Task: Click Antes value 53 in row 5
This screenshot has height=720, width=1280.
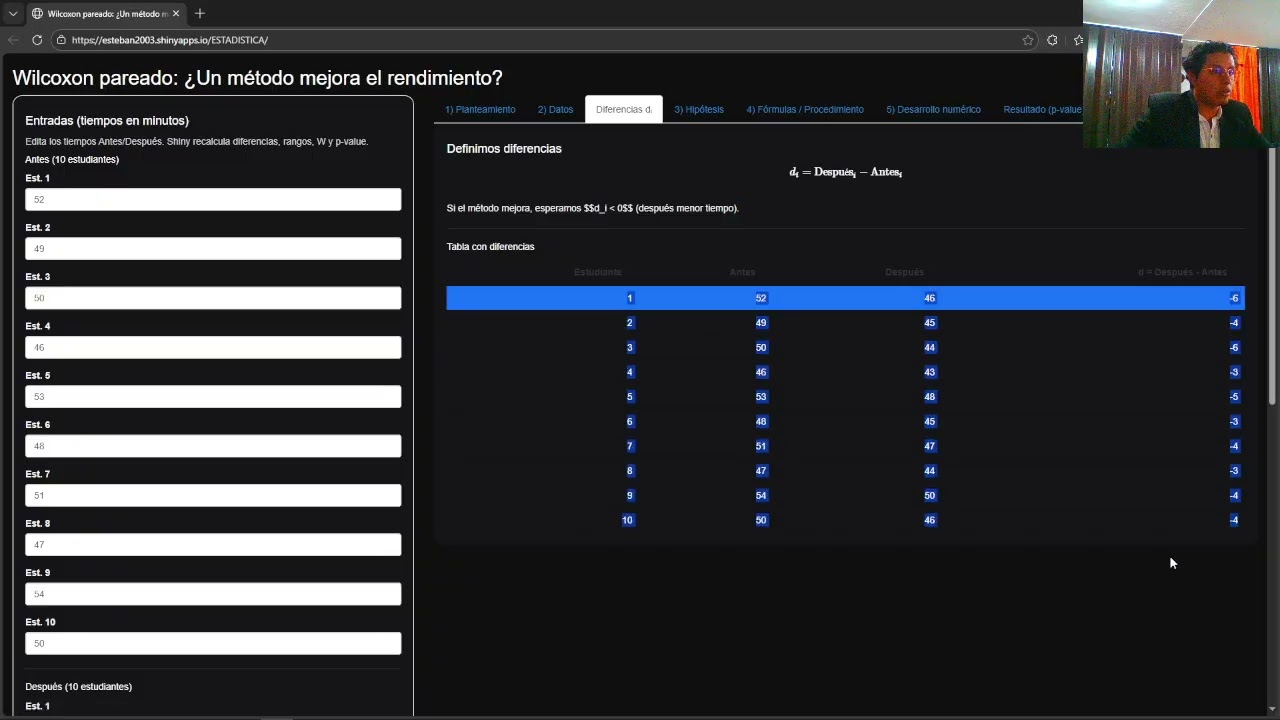Action: [x=761, y=397]
